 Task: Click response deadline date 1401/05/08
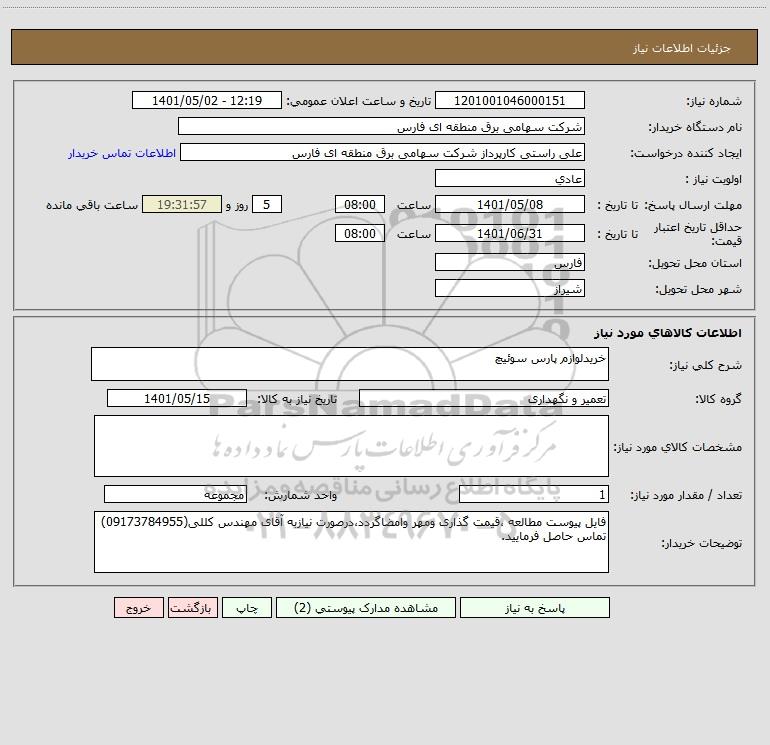click(510, 204)
